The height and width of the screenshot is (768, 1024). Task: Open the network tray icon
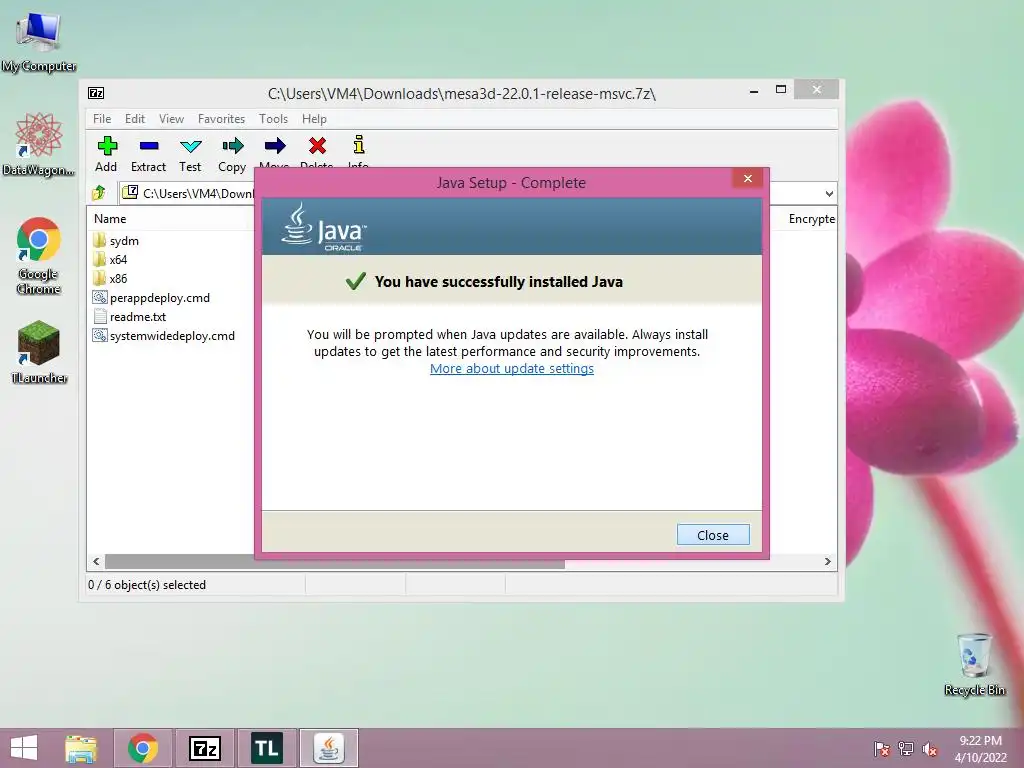coord(906,748)
